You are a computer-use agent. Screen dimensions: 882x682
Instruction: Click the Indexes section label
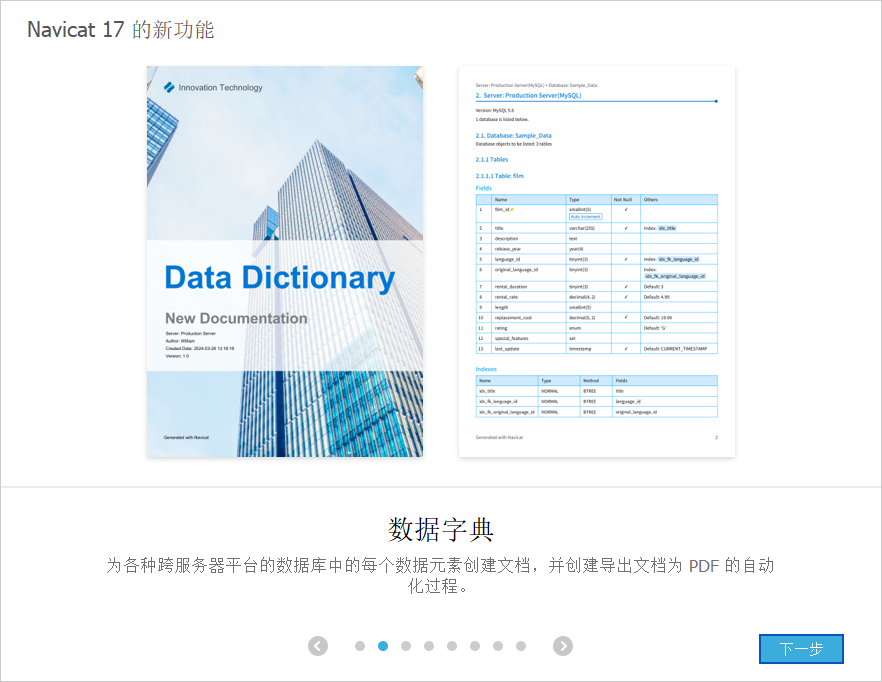coord(486,369)
